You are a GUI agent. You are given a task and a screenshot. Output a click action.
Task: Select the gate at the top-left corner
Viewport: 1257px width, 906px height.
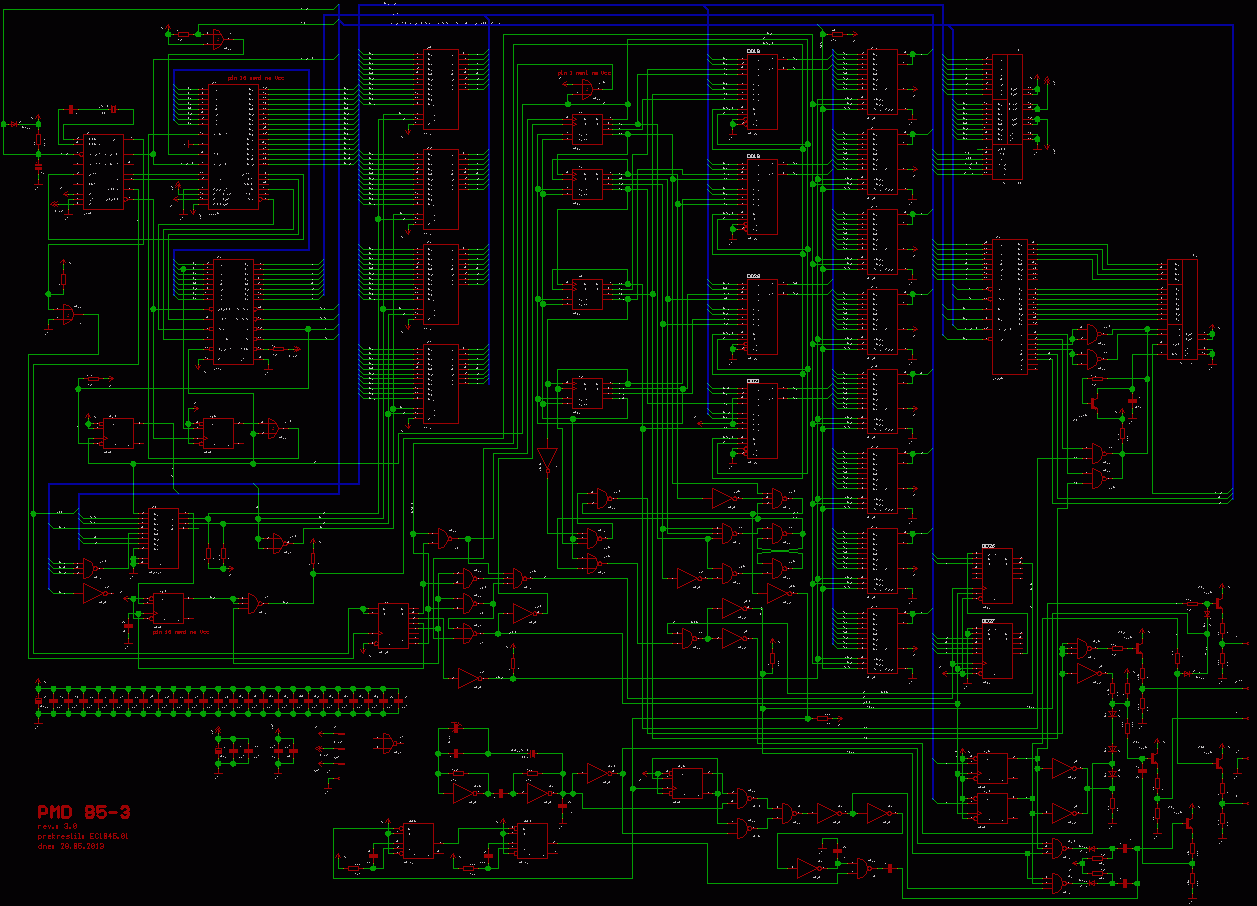[217, 38]
